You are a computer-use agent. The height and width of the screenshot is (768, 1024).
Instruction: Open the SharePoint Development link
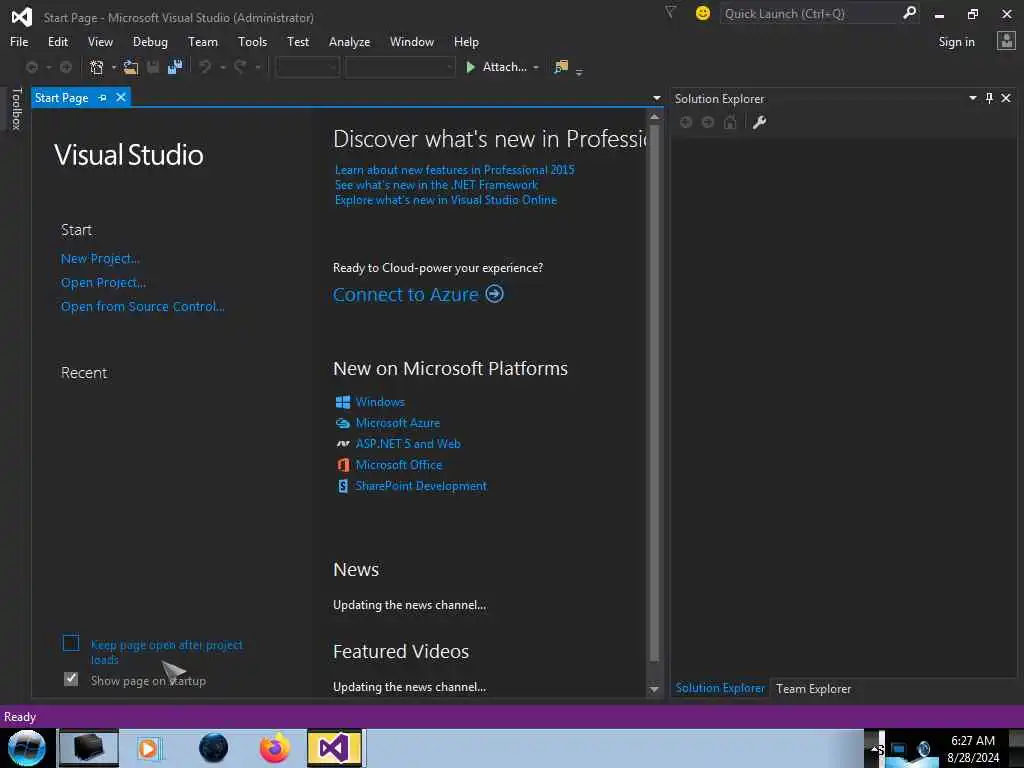click(x=421, y=486)
